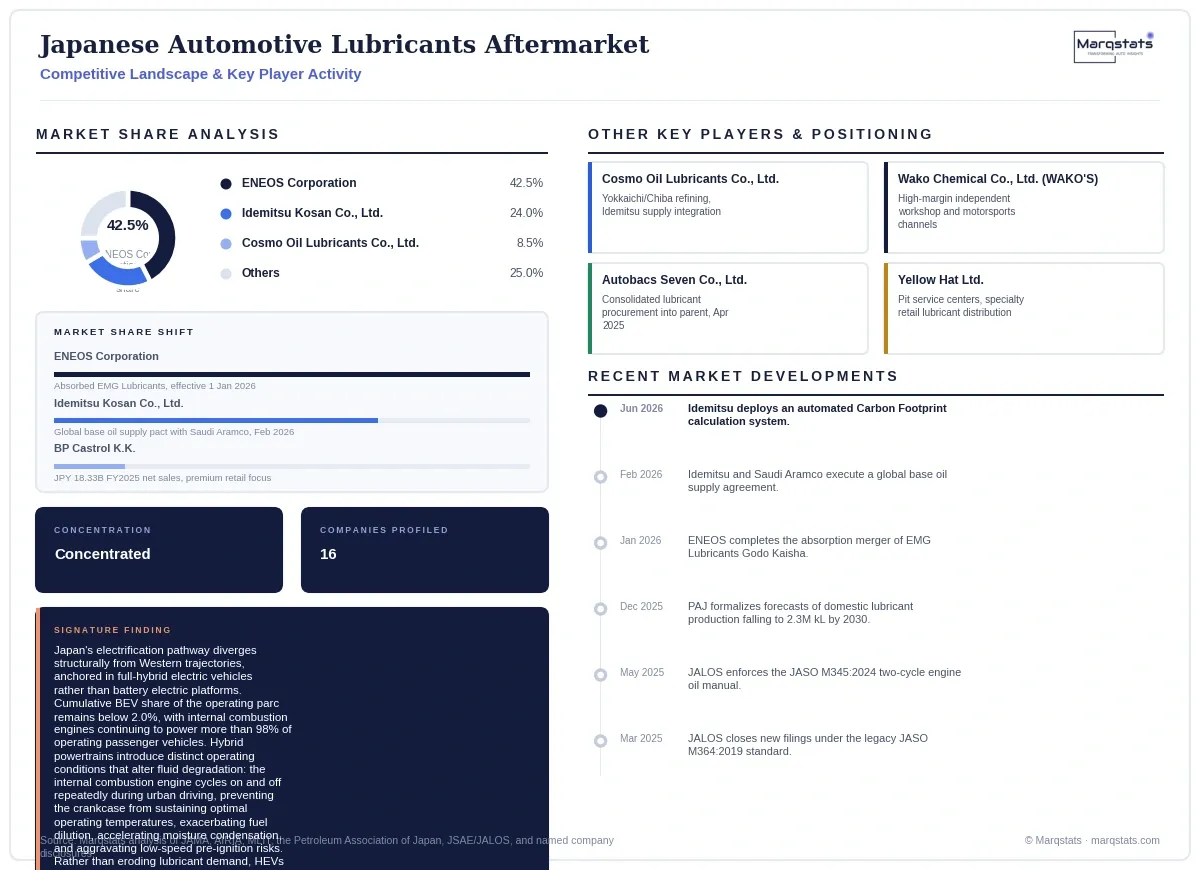Click the JASO M345:2024 two-cycle oil entry
This screenshot has height=870, width=1200.
pos(824,679)
